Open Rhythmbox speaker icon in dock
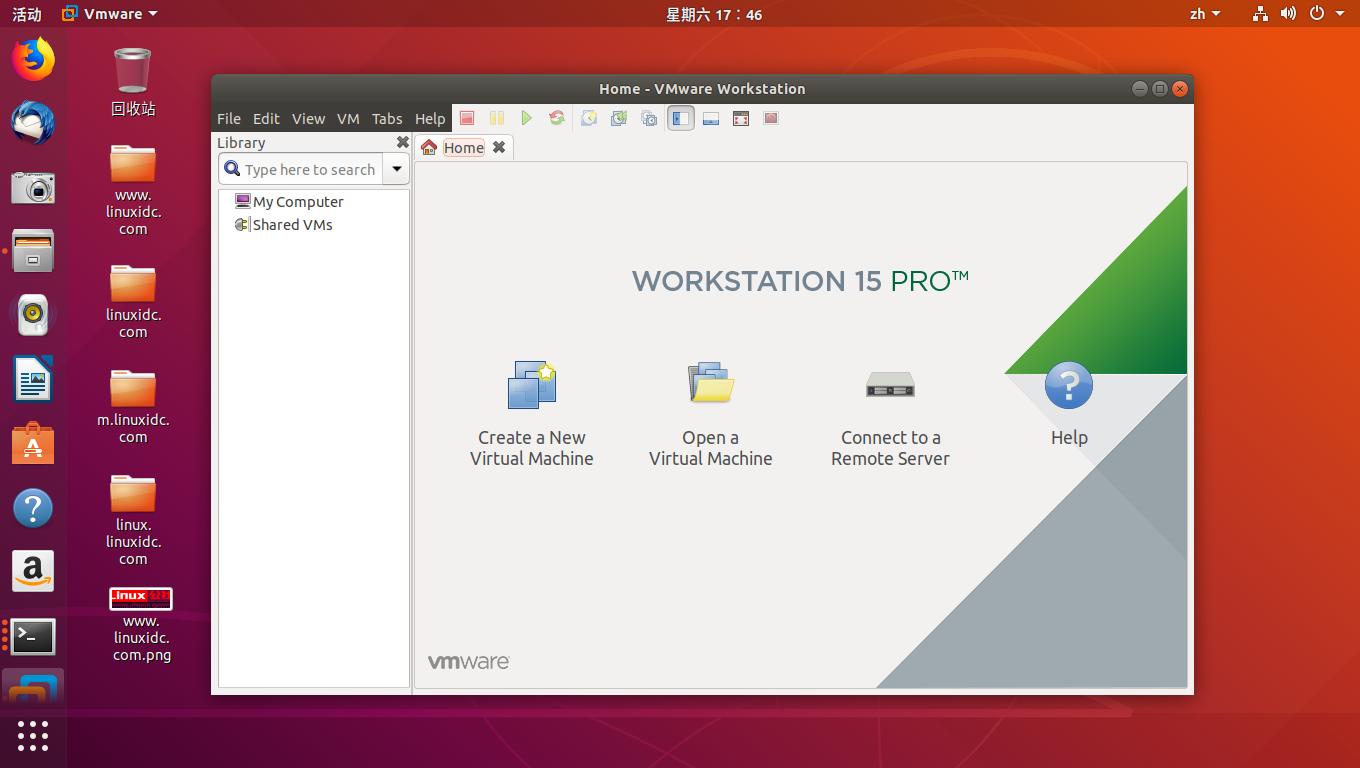The image size is (1360, 768). tap(33, 315)
